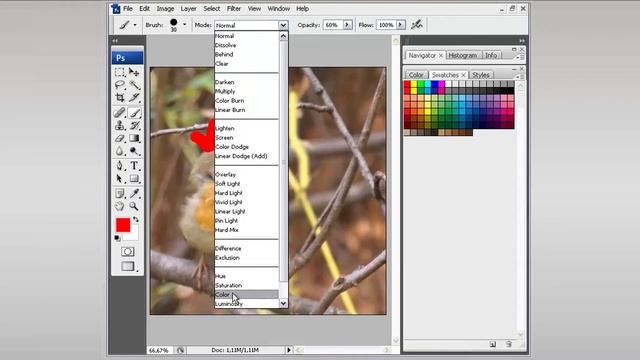This screenshot has width=640, height=360.
Task: Create new swatch of foreground color
Action: [493, 344]
